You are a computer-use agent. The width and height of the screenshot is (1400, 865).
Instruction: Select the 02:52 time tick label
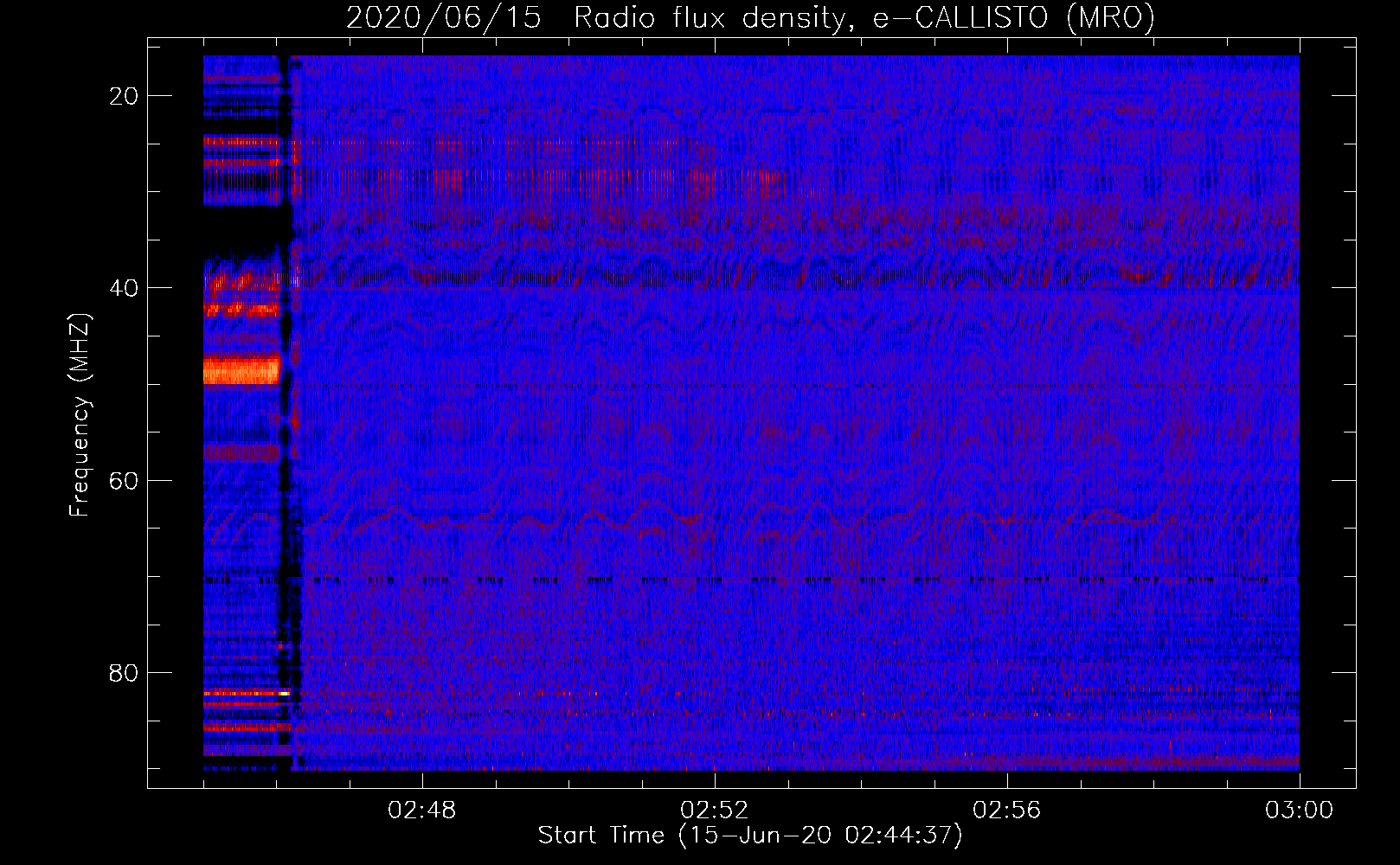point(715,811)
